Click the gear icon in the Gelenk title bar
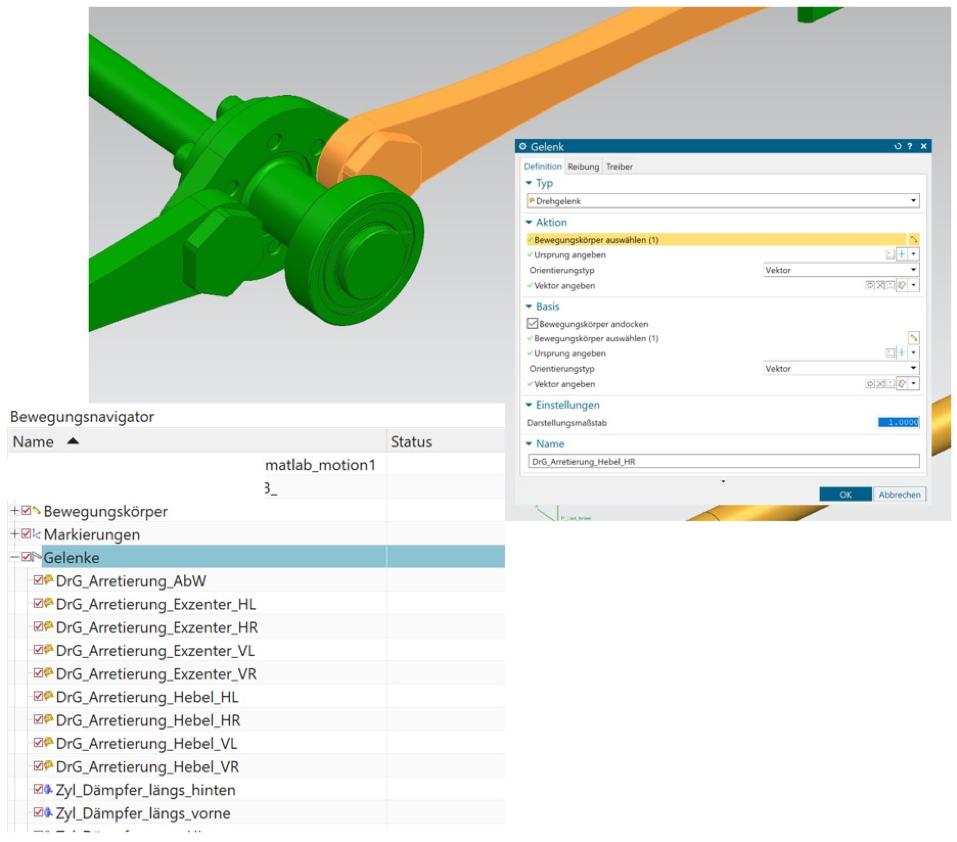Image resolution: width=957 pixels, height=842 pixels. coord(522,146)
